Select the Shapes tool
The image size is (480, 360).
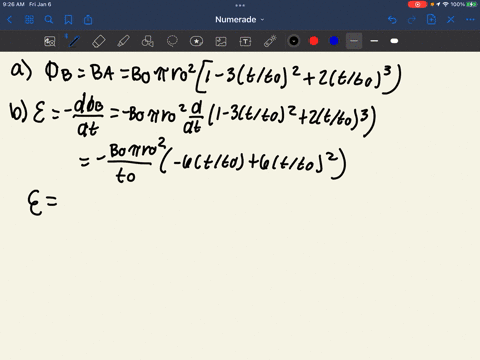[x=147, y=41]
